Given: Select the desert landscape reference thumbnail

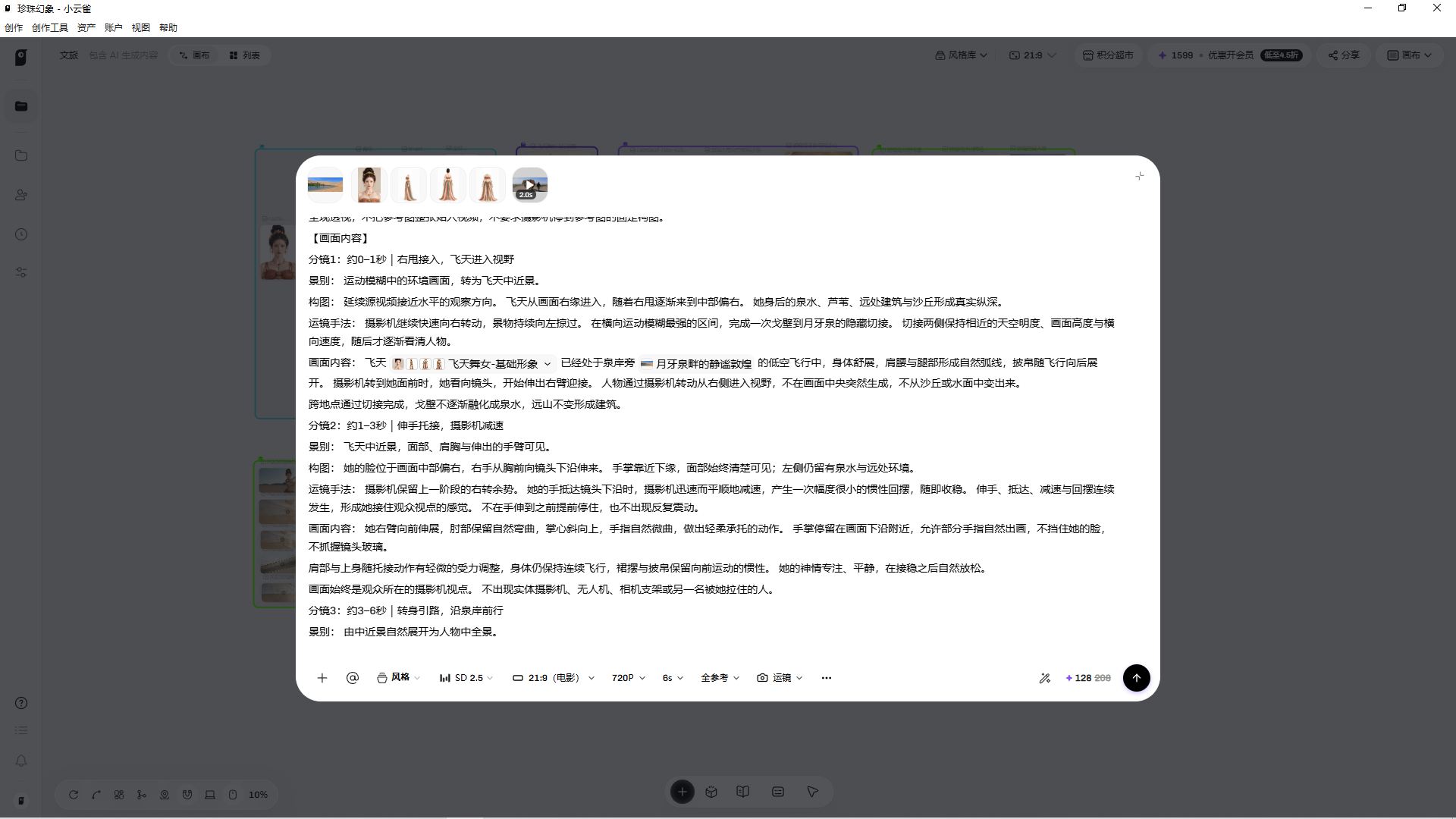Looking at the screenshot, I should click(x=325, y=185).
